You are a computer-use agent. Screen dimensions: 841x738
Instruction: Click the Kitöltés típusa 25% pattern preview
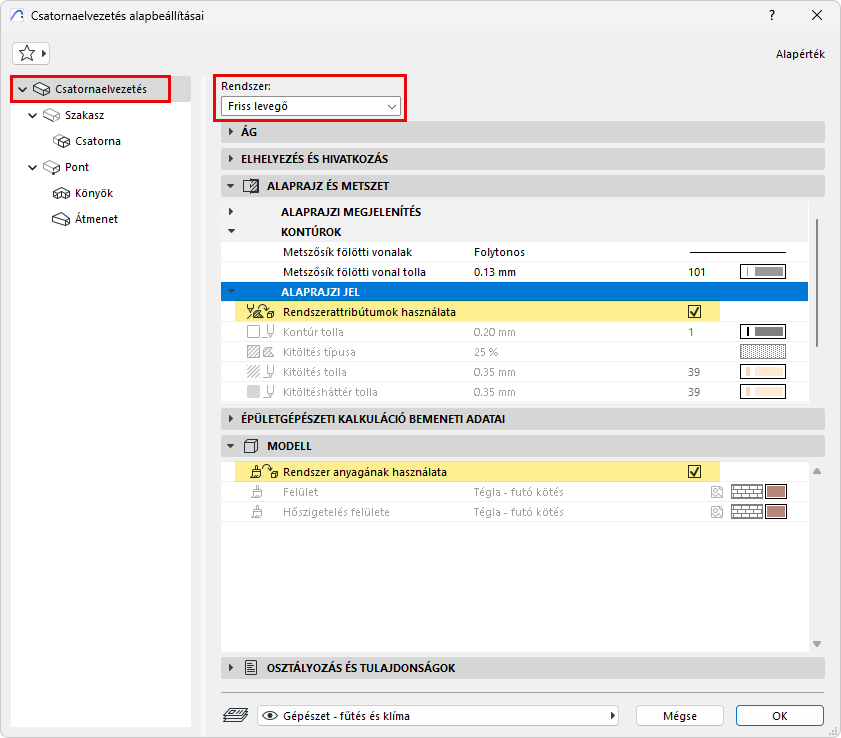point(763,352)
